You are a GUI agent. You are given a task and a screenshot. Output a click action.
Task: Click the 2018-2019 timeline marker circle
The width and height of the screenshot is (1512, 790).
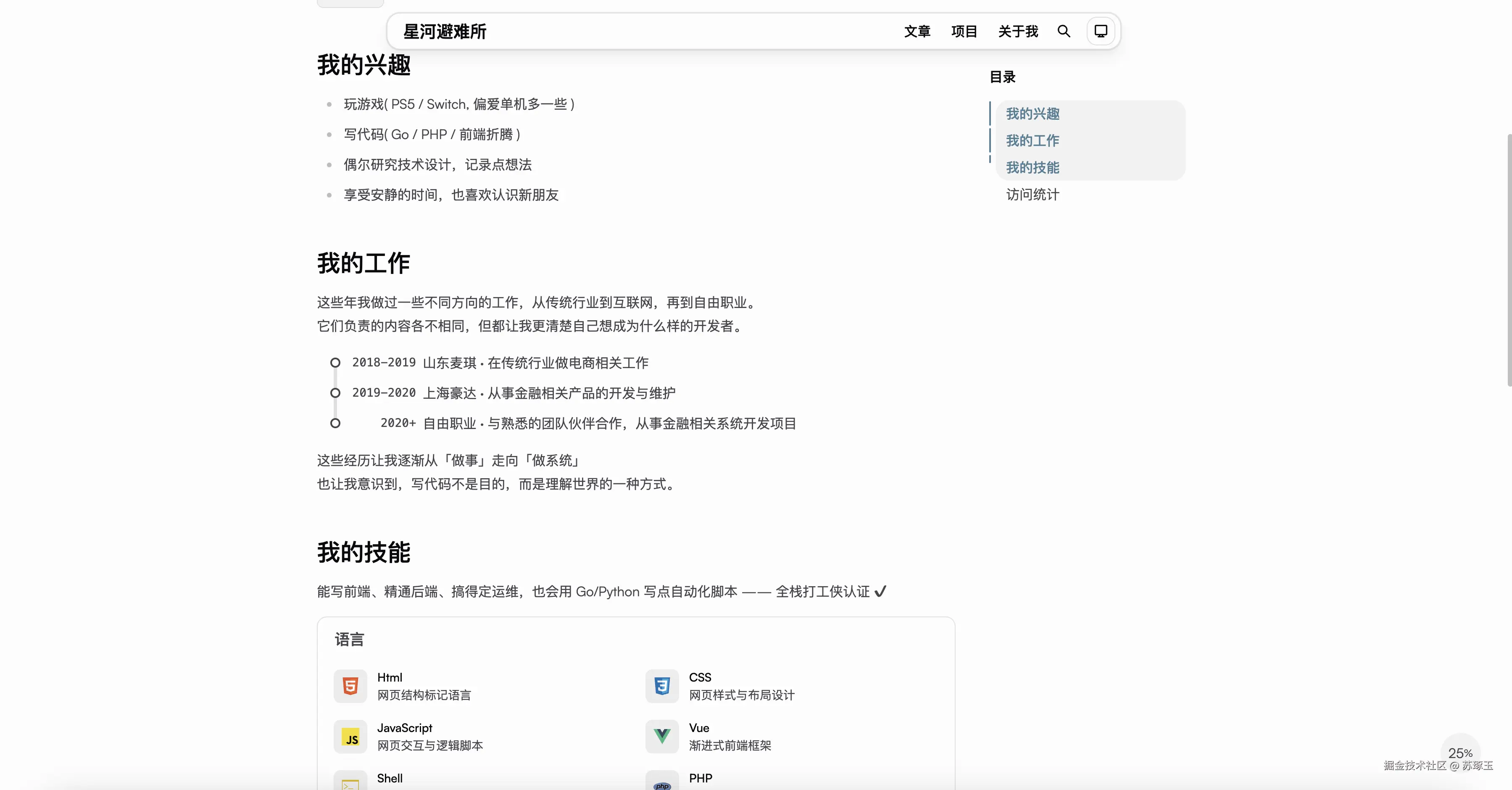335,363
